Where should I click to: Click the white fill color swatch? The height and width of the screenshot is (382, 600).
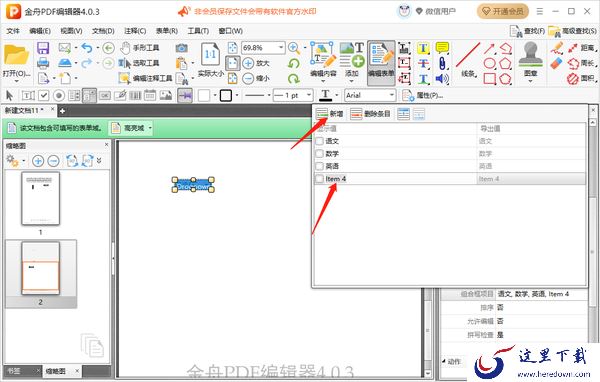[204, 95]
